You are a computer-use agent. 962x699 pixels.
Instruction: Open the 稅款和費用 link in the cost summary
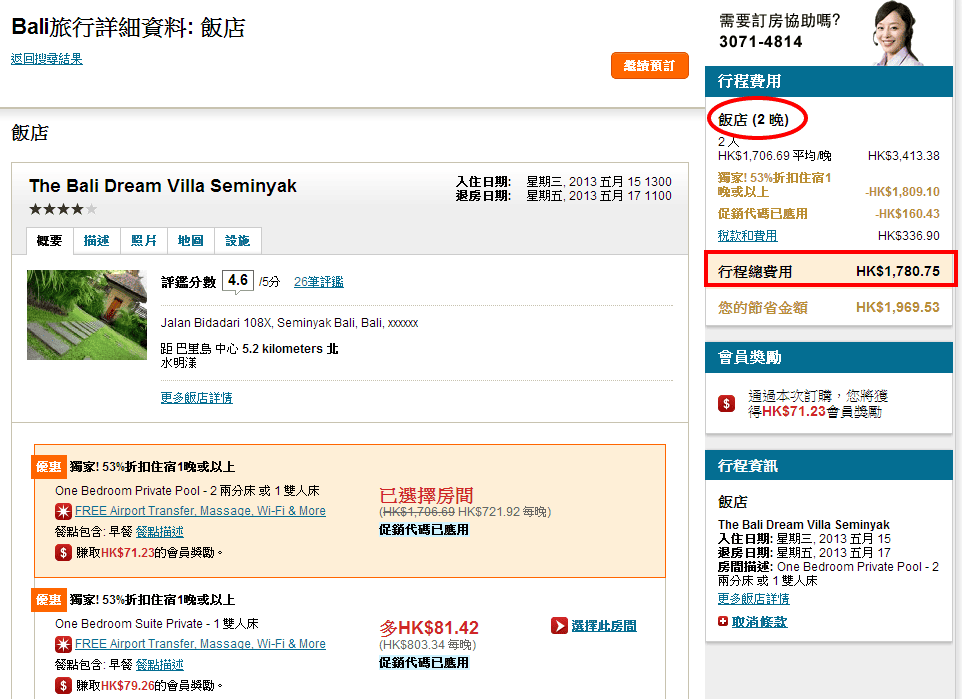tap(747, 236)
